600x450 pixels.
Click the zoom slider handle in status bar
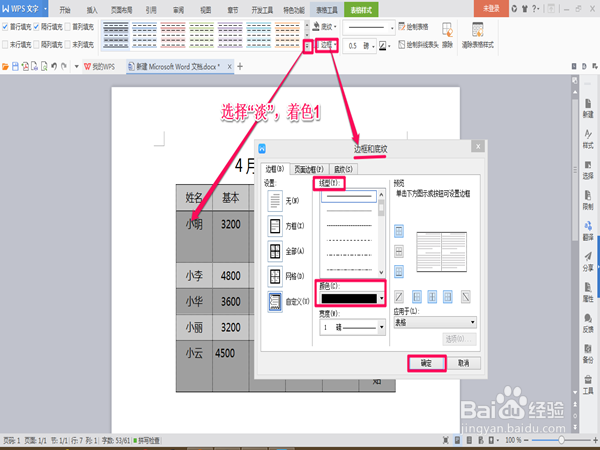[561, 440]
